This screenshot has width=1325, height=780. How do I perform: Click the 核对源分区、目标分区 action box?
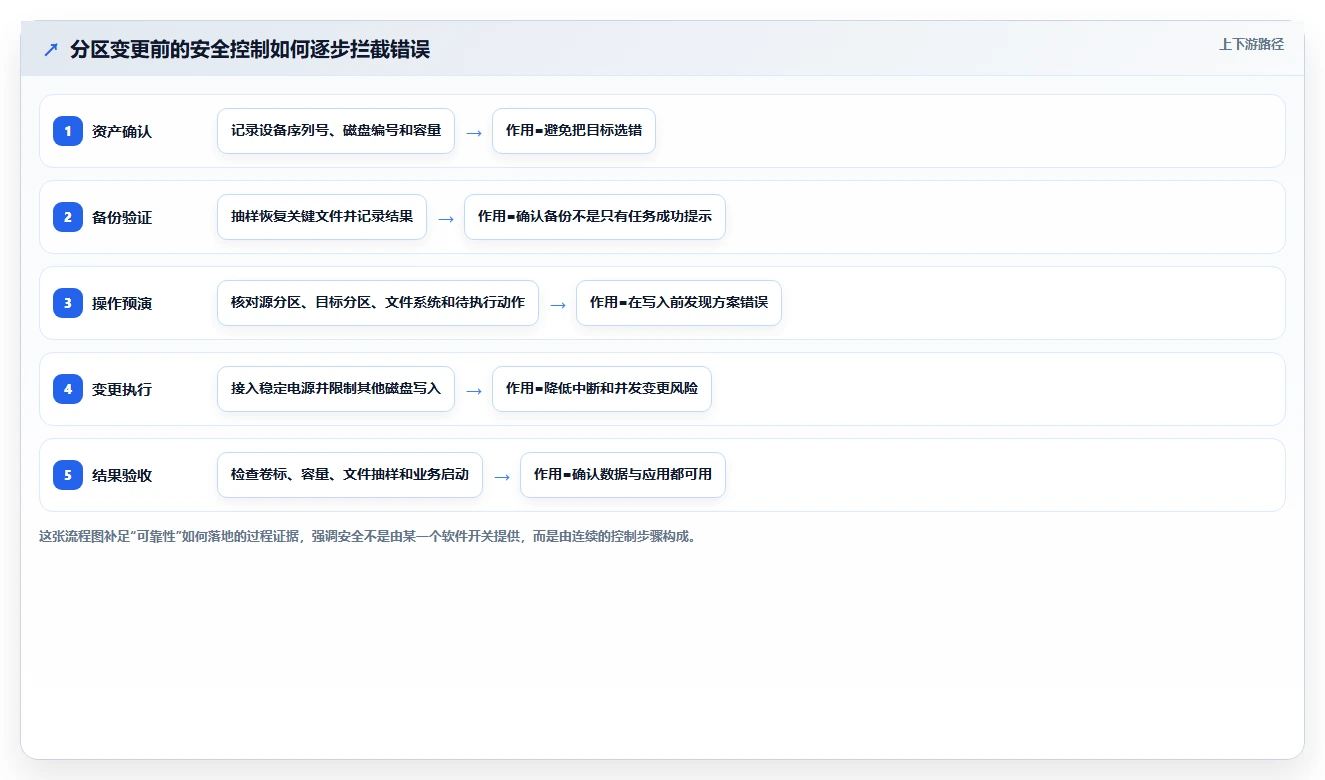[x=378, y=303]
